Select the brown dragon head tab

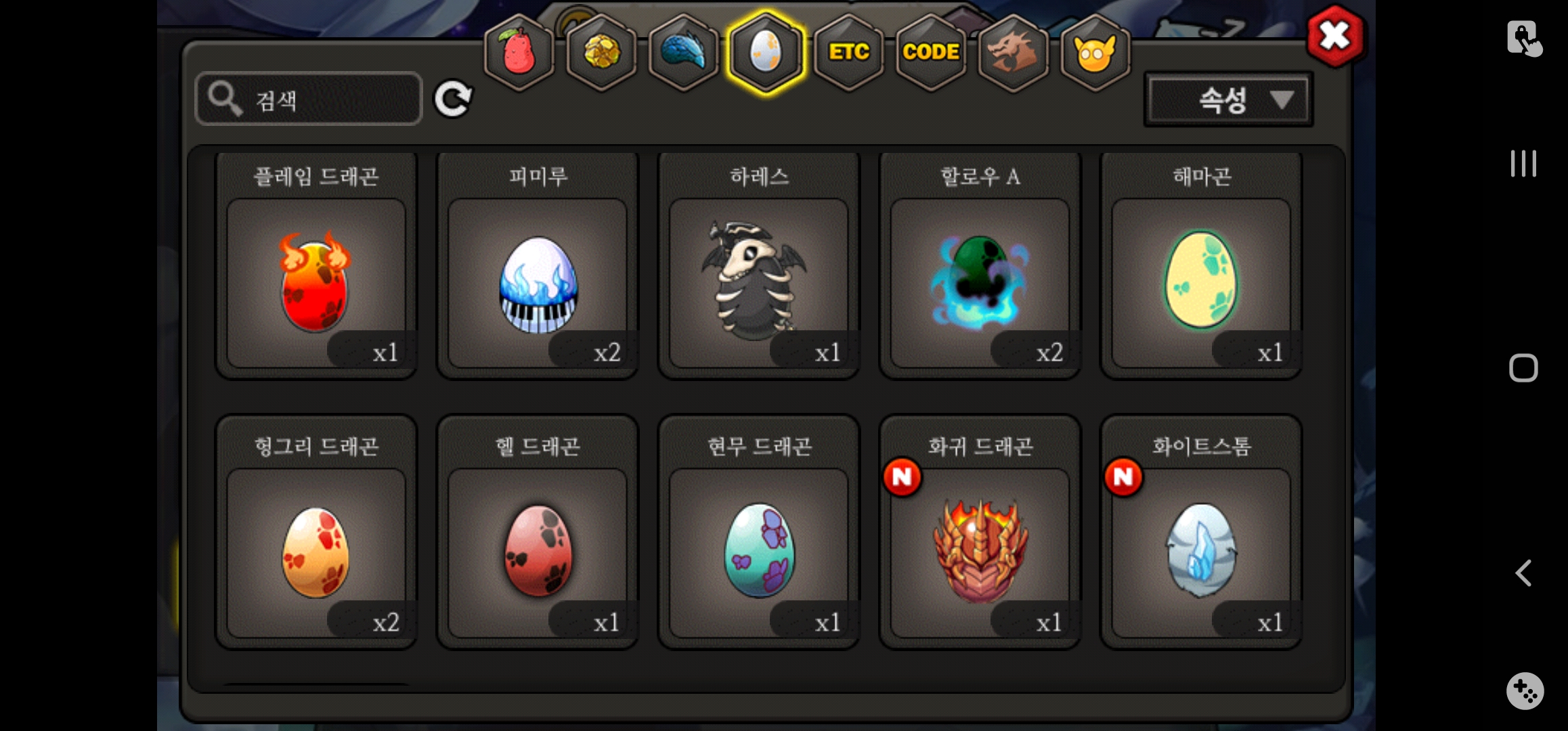1013,51
